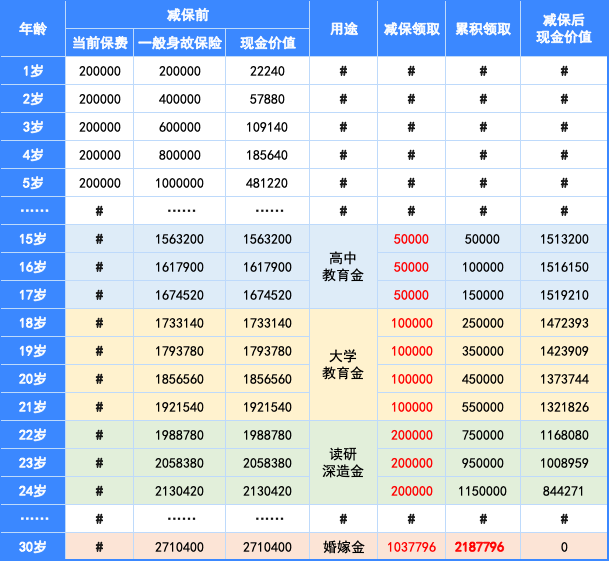This screenshot has height=561, width=609.
Task: Click red 50000 in 16岁 row
Action: pos(411,267)
